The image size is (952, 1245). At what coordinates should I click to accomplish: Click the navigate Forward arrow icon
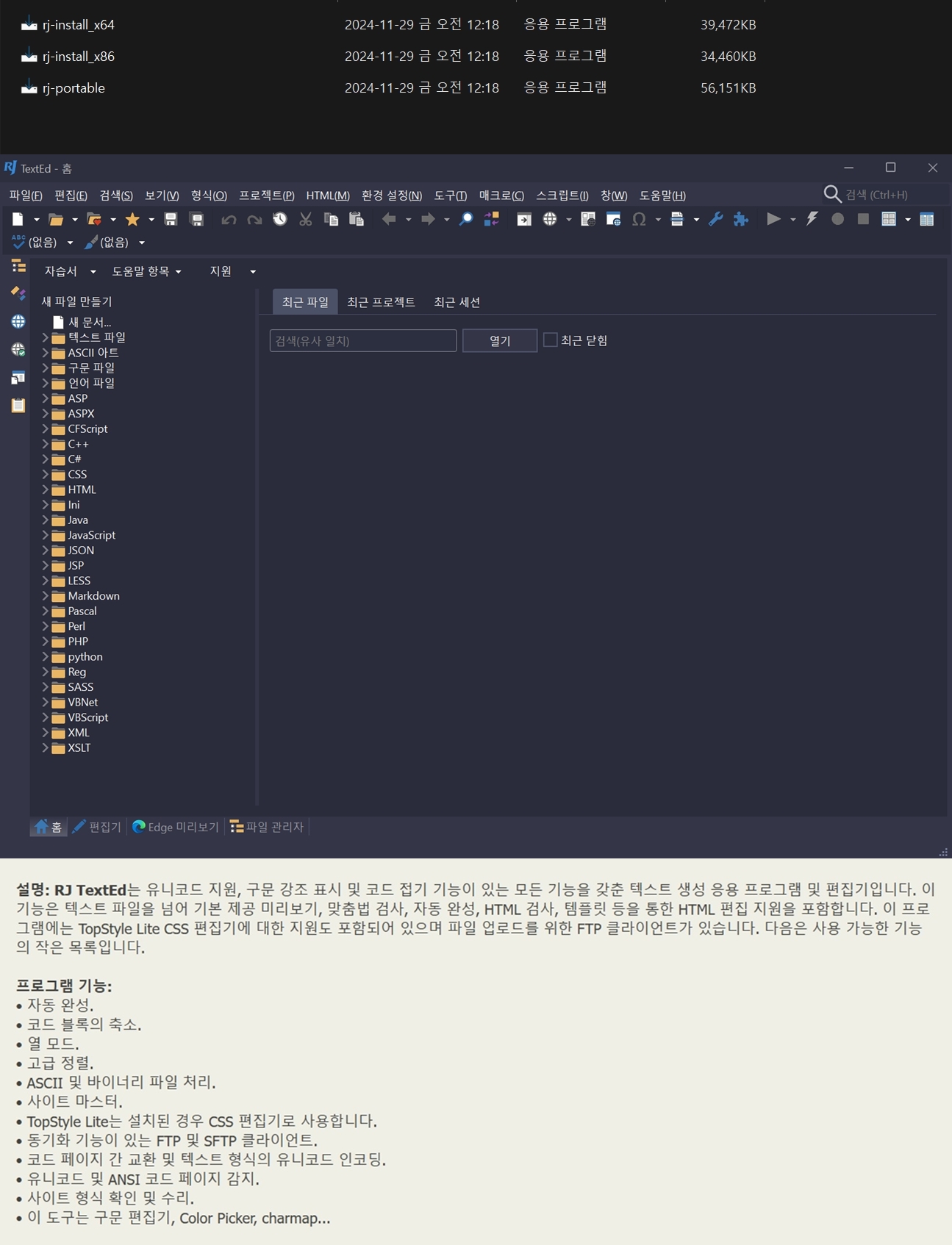(427, 219)
